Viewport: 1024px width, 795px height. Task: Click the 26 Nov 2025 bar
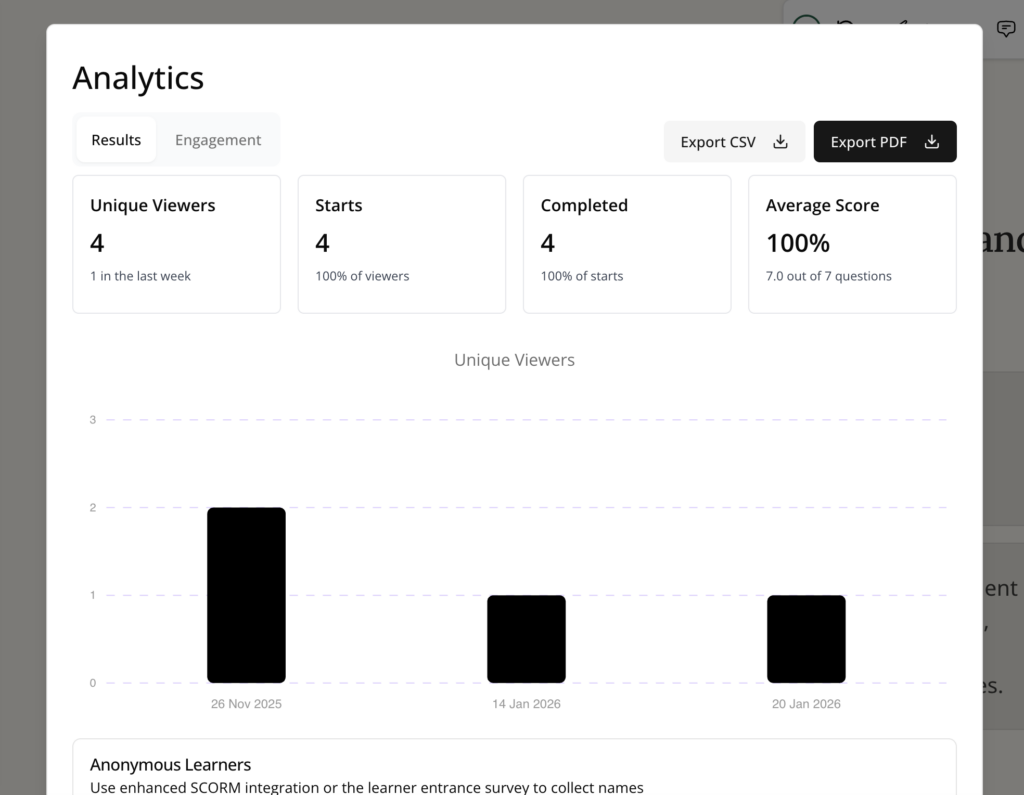click(246, 595)
